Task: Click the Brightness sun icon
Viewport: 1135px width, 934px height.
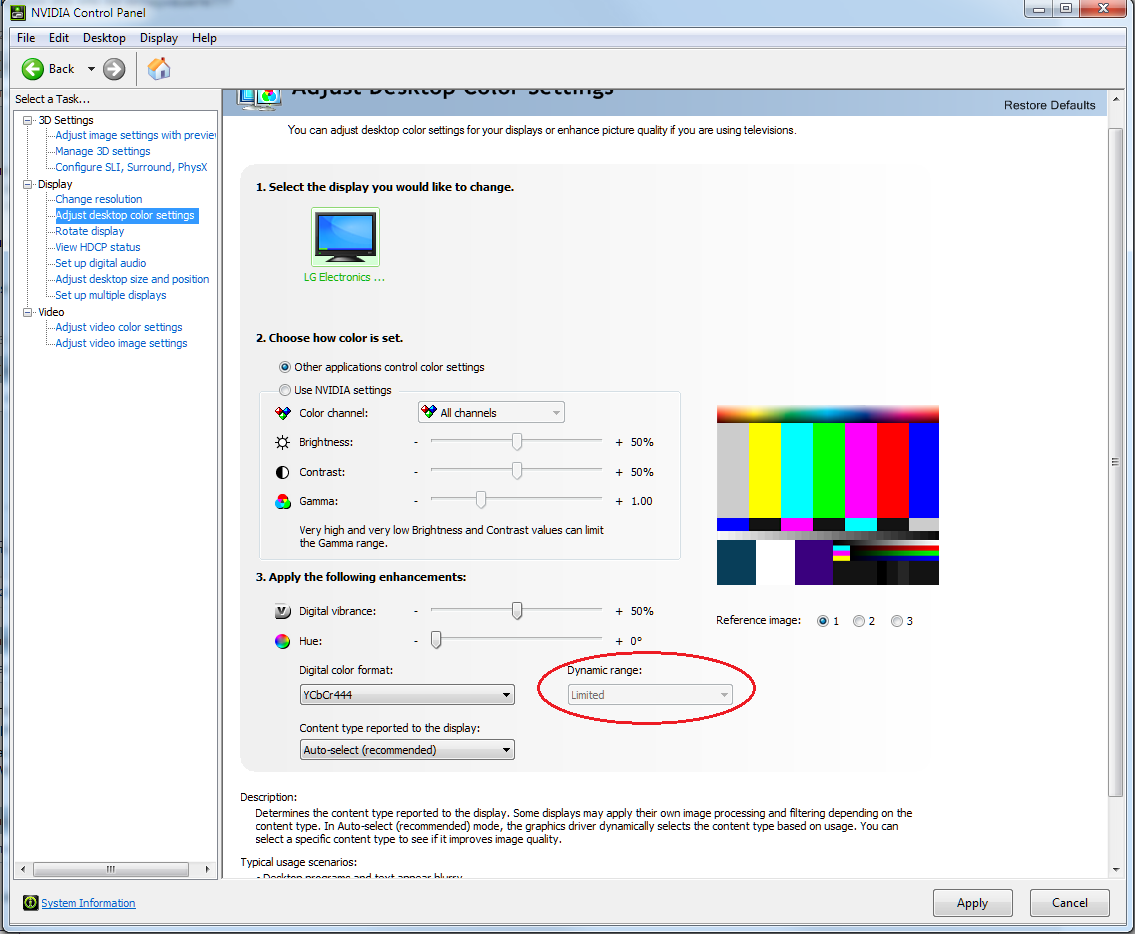Action: [x=282, y=442]
